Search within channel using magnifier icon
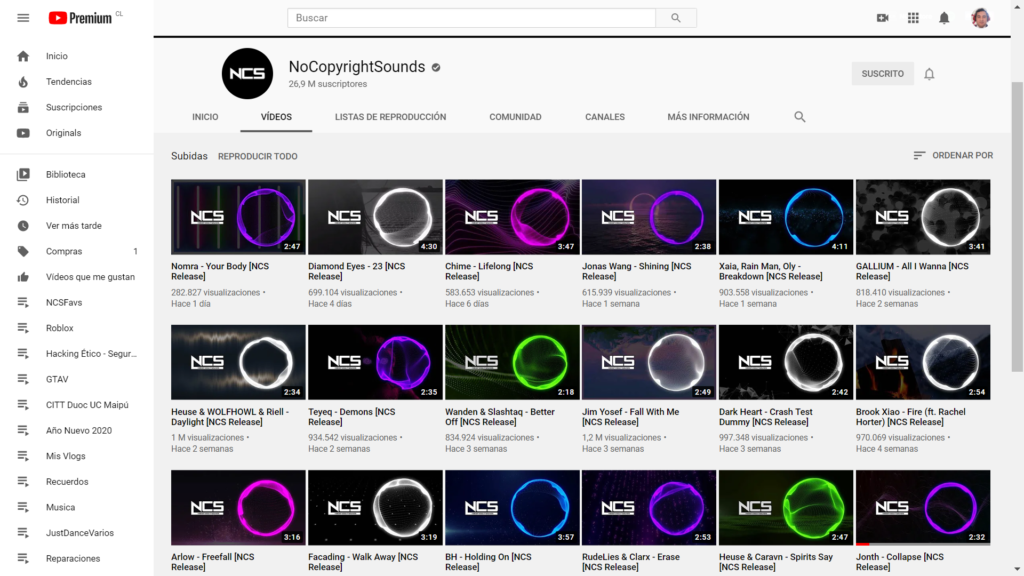Image resolution: width=1024 pixels, height=576 pixels. (799, 117)
